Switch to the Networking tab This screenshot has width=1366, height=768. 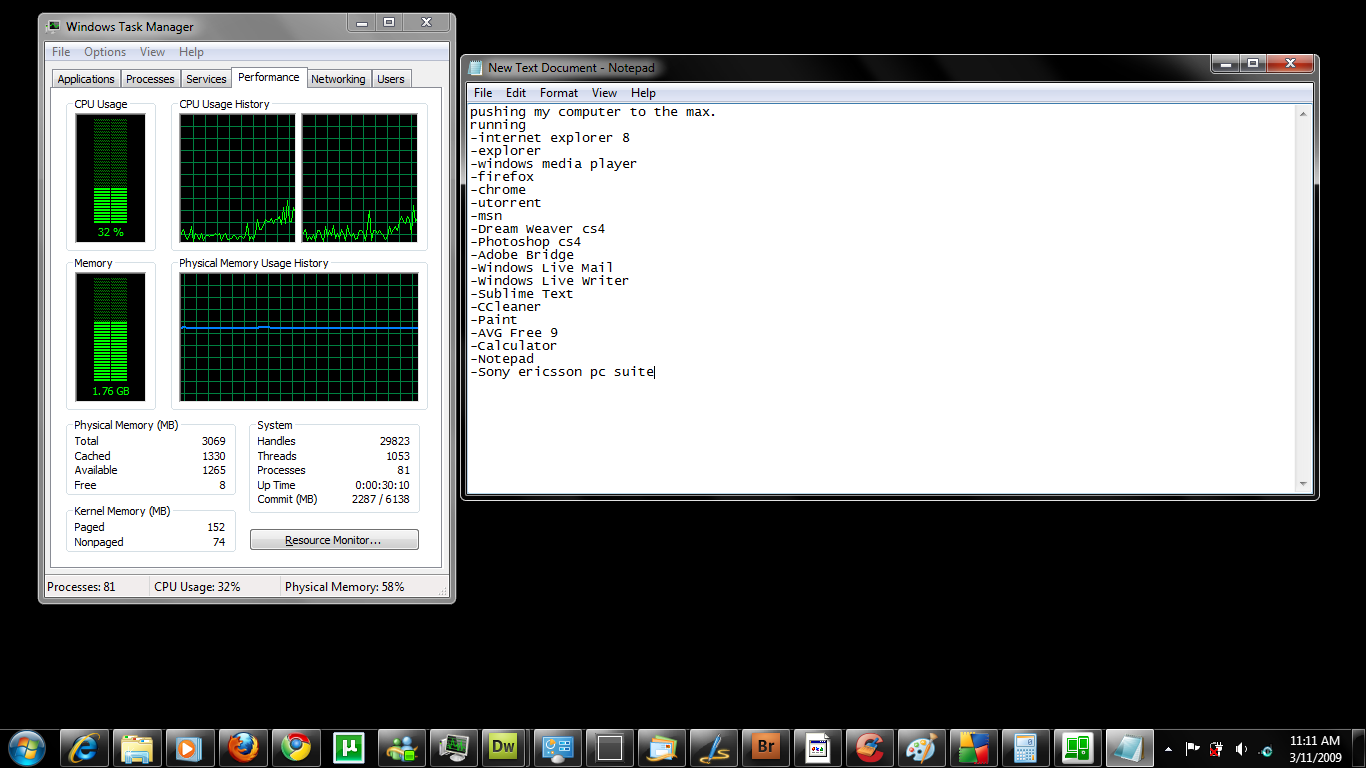coord(338,79)
